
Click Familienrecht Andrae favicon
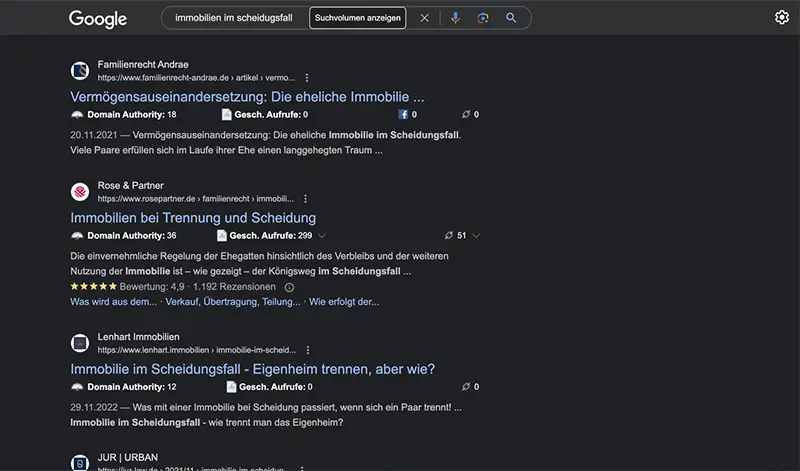[x=80, y=70]
